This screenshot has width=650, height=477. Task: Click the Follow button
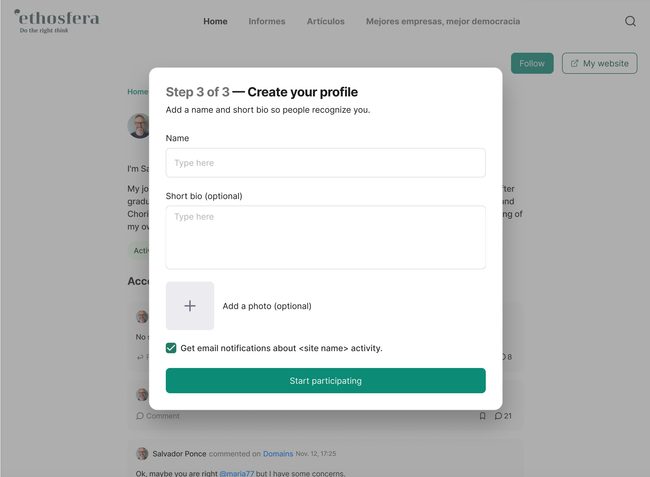(x=531, y=63)
